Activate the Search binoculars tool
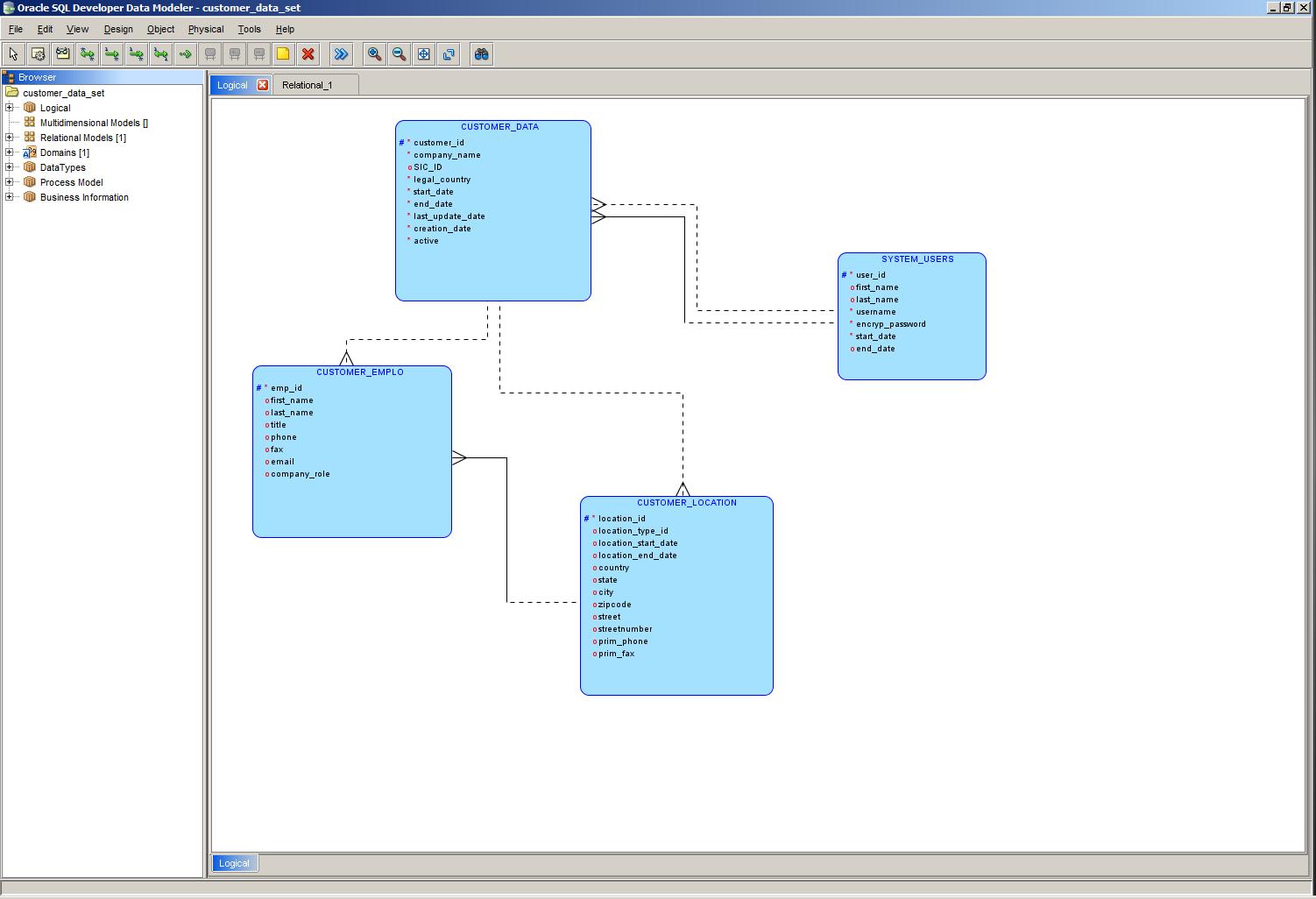 [x=480, y=53]
